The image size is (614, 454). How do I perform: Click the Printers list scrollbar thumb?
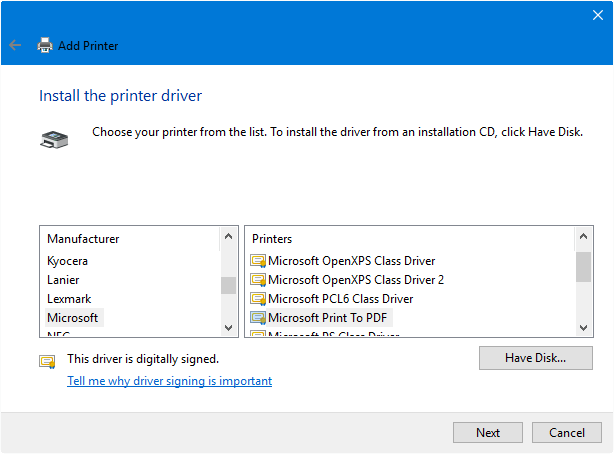tap(583, 267)
